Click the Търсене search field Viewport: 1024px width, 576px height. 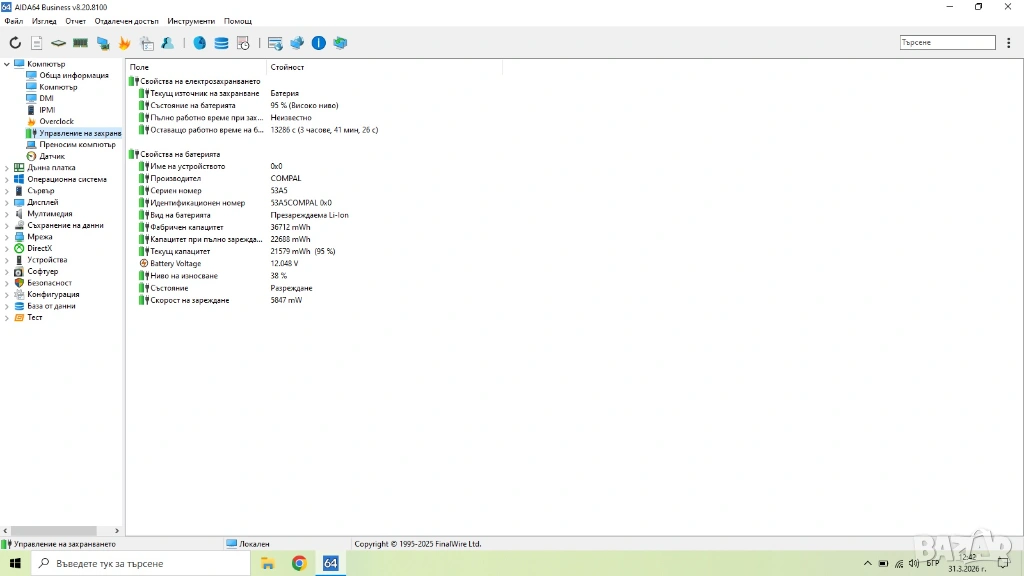tap(947, 43)
